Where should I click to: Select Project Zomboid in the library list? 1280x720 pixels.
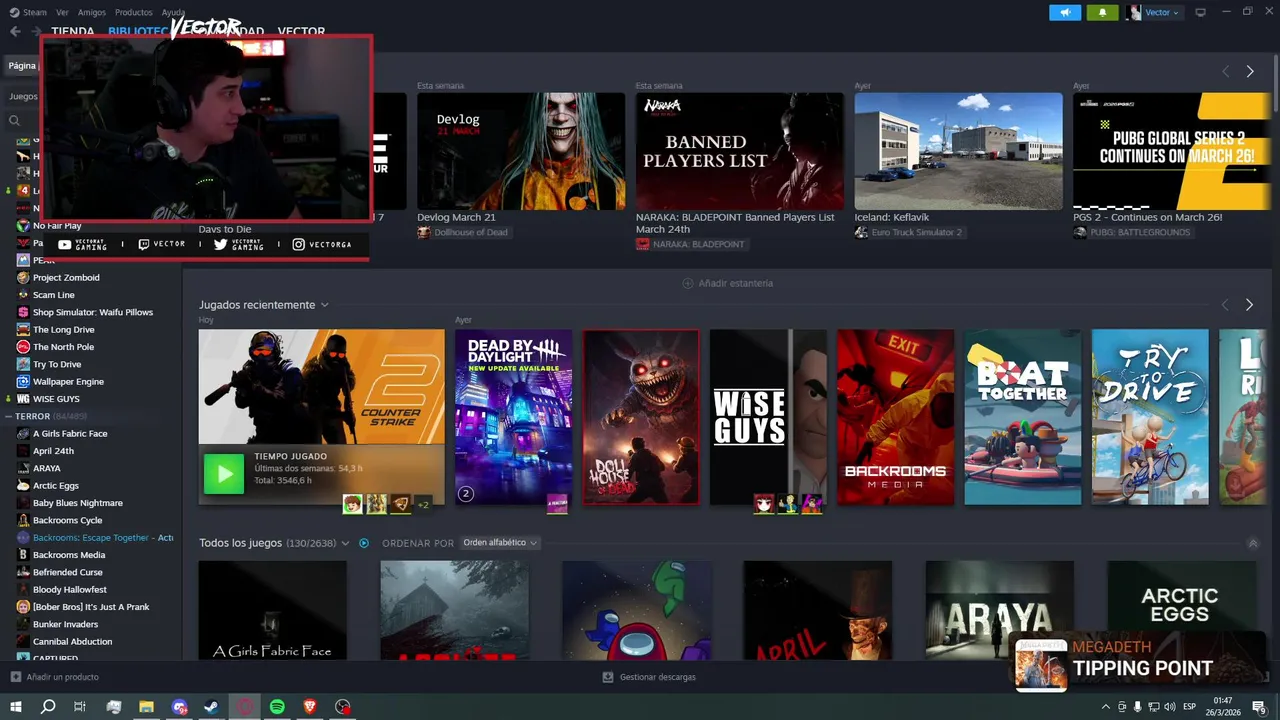click(x=66, y=278)
